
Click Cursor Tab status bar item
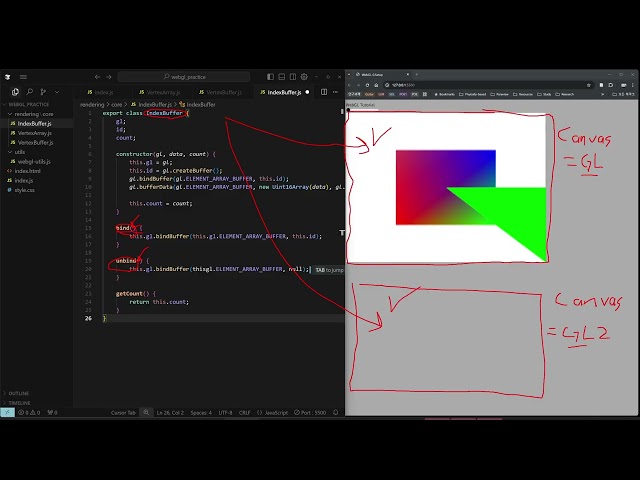pyautogui.click(x=123, y=413)
